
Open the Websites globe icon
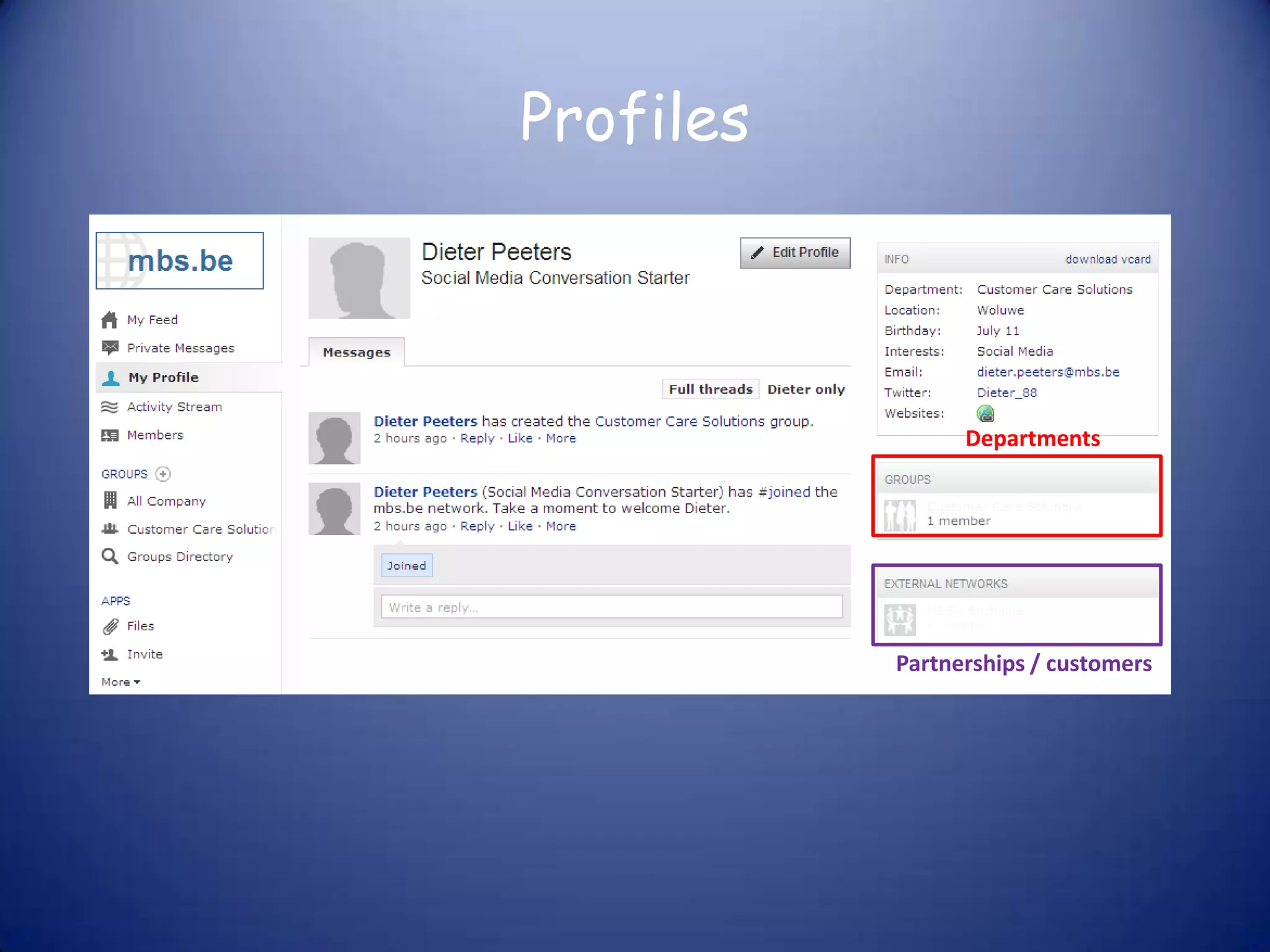985,413
